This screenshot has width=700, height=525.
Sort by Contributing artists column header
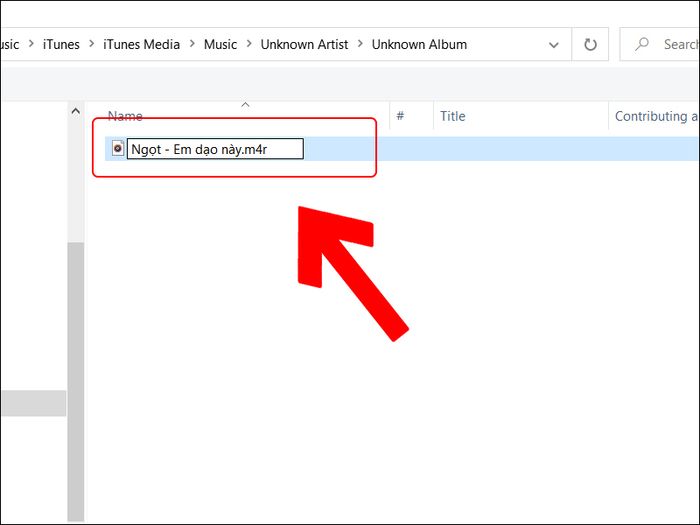[654, 116]
